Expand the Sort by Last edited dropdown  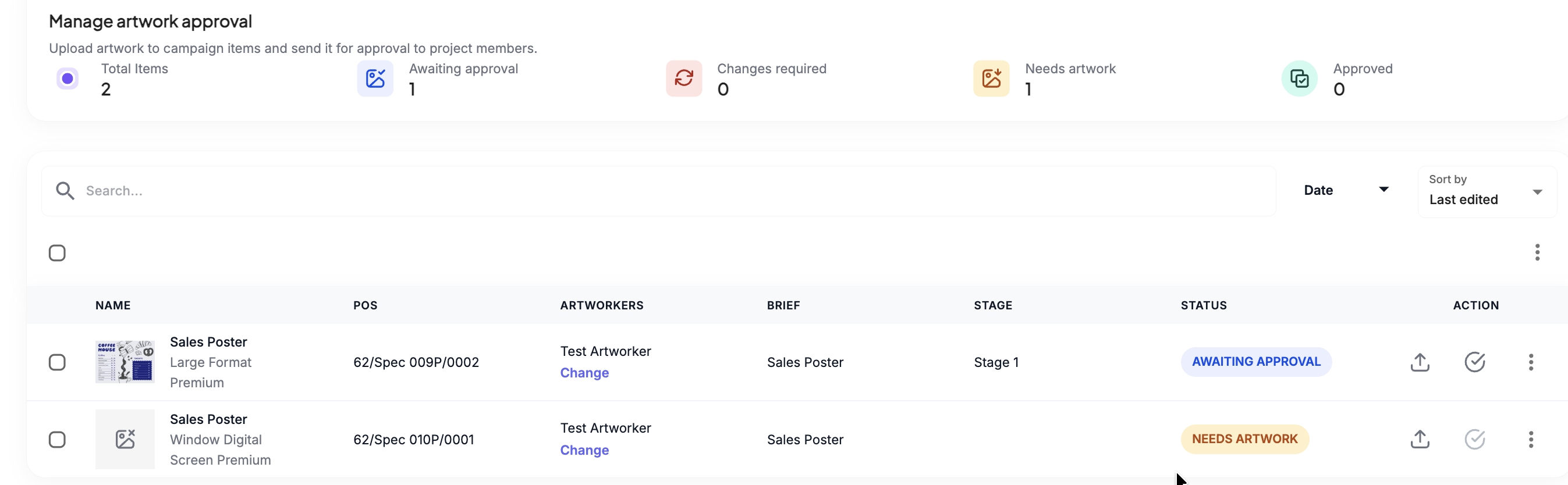[1486, 192]
